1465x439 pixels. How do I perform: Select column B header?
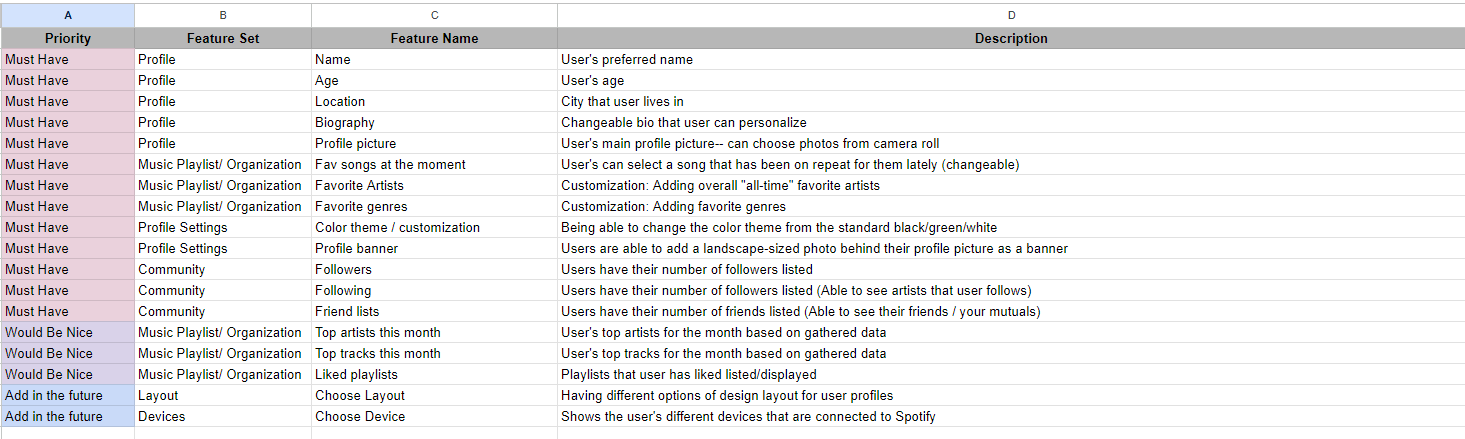(x=223, y=15)
